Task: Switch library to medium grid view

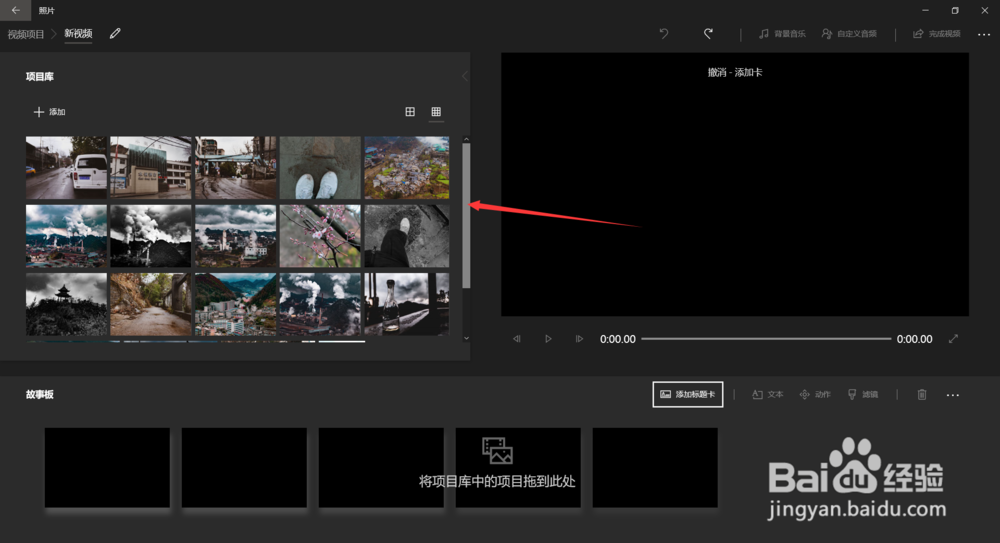Action: (x=410, y=112)
